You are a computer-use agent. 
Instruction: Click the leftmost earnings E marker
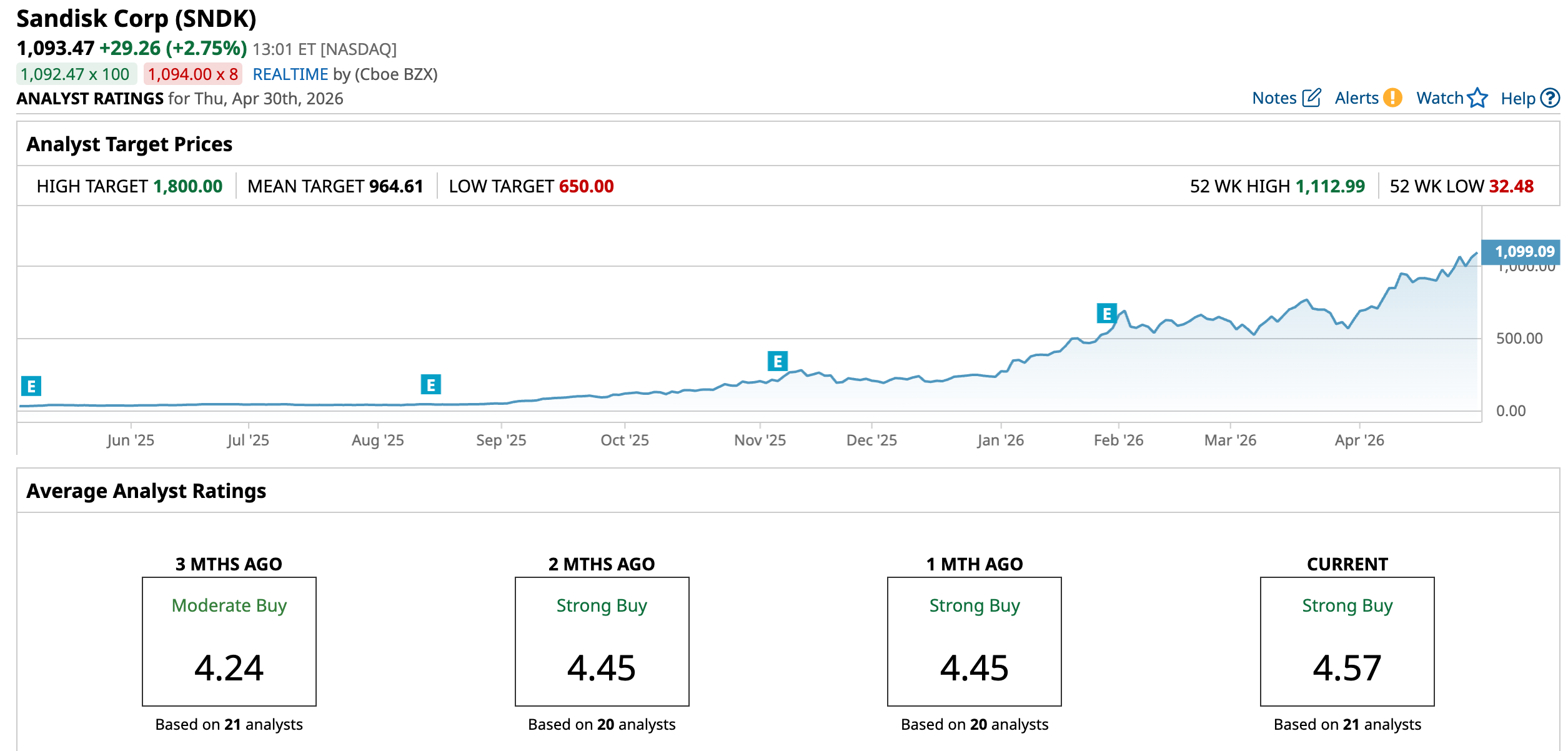(31, 386)
